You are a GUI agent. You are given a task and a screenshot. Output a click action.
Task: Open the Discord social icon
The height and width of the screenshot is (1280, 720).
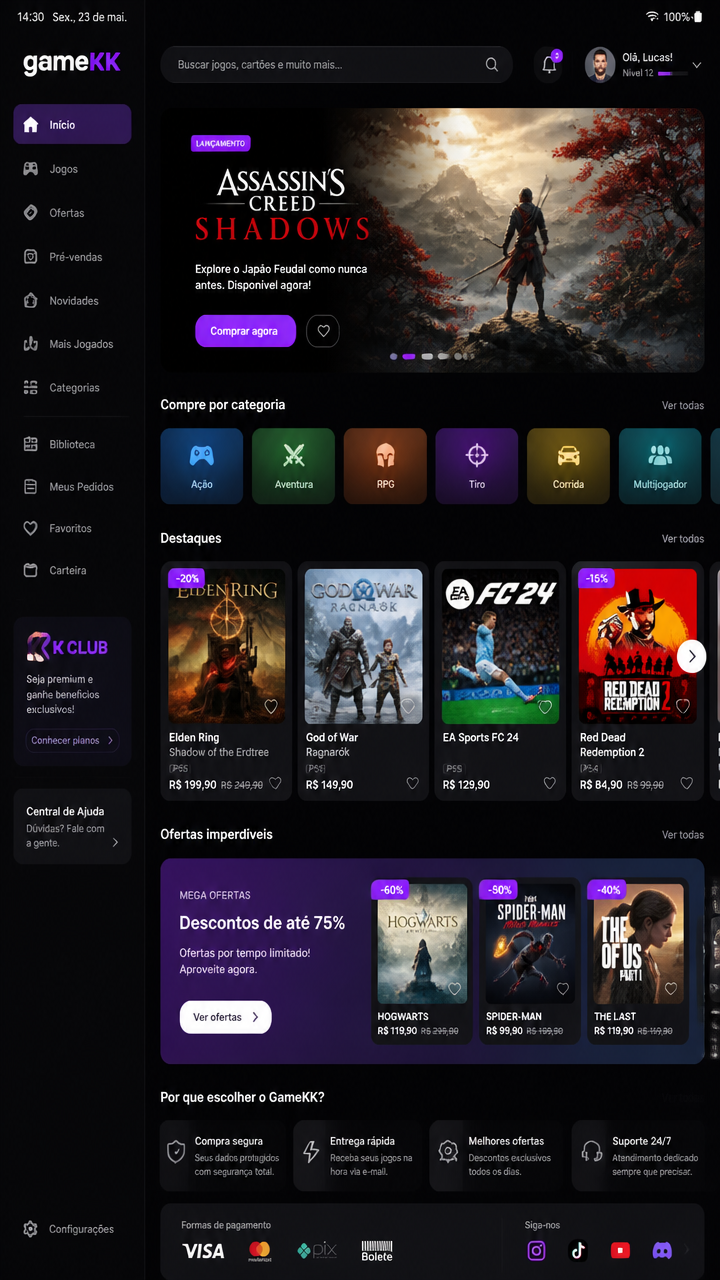tap(662, 1251)
